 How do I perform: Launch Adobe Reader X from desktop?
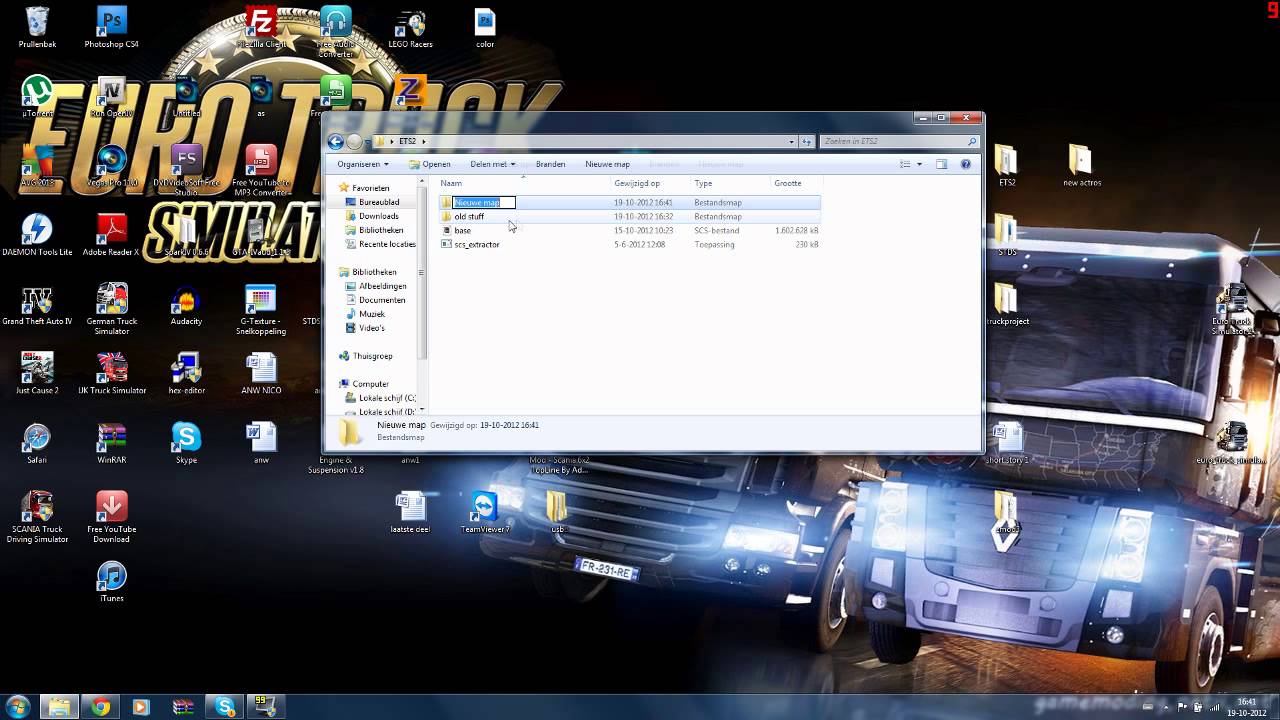tap(111, 235)
